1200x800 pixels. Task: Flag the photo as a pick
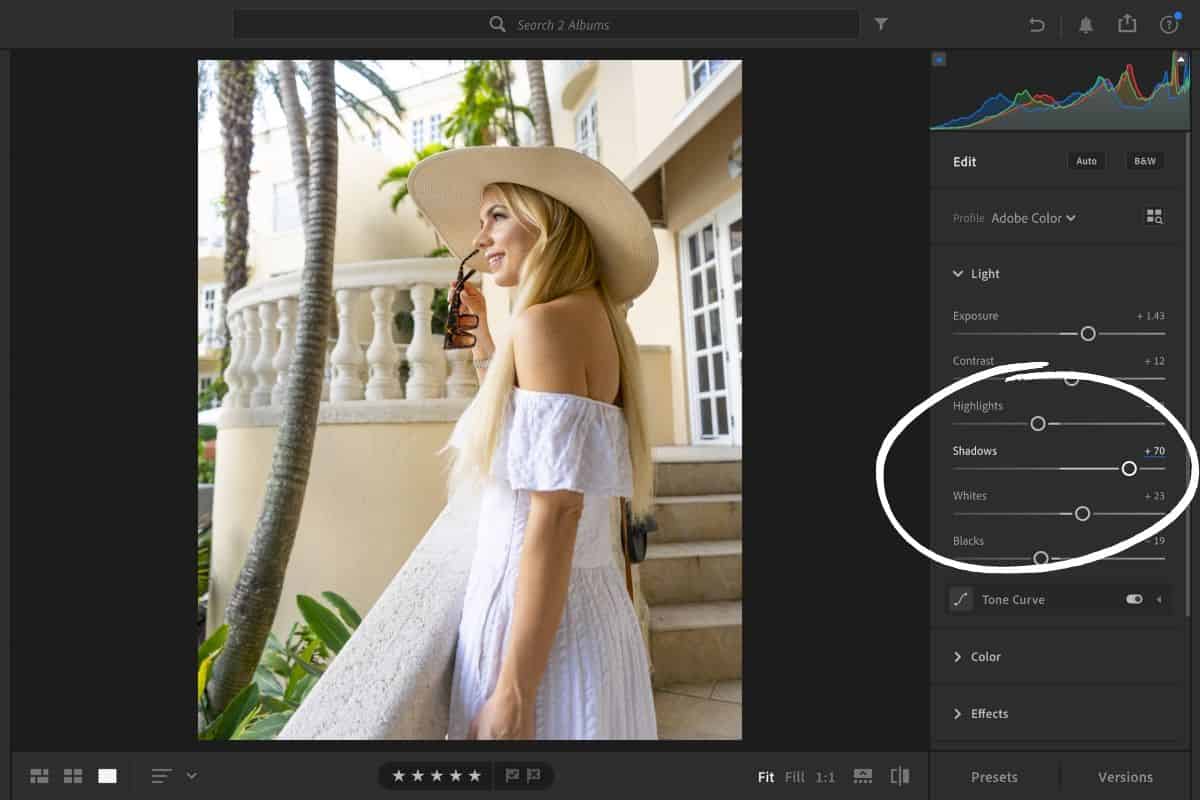click(x=512, y=775)
